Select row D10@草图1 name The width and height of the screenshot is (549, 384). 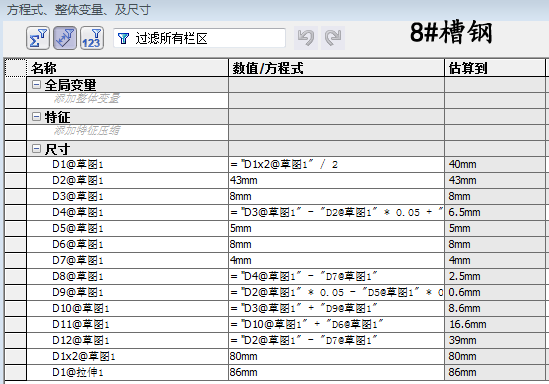pos(81,308)
